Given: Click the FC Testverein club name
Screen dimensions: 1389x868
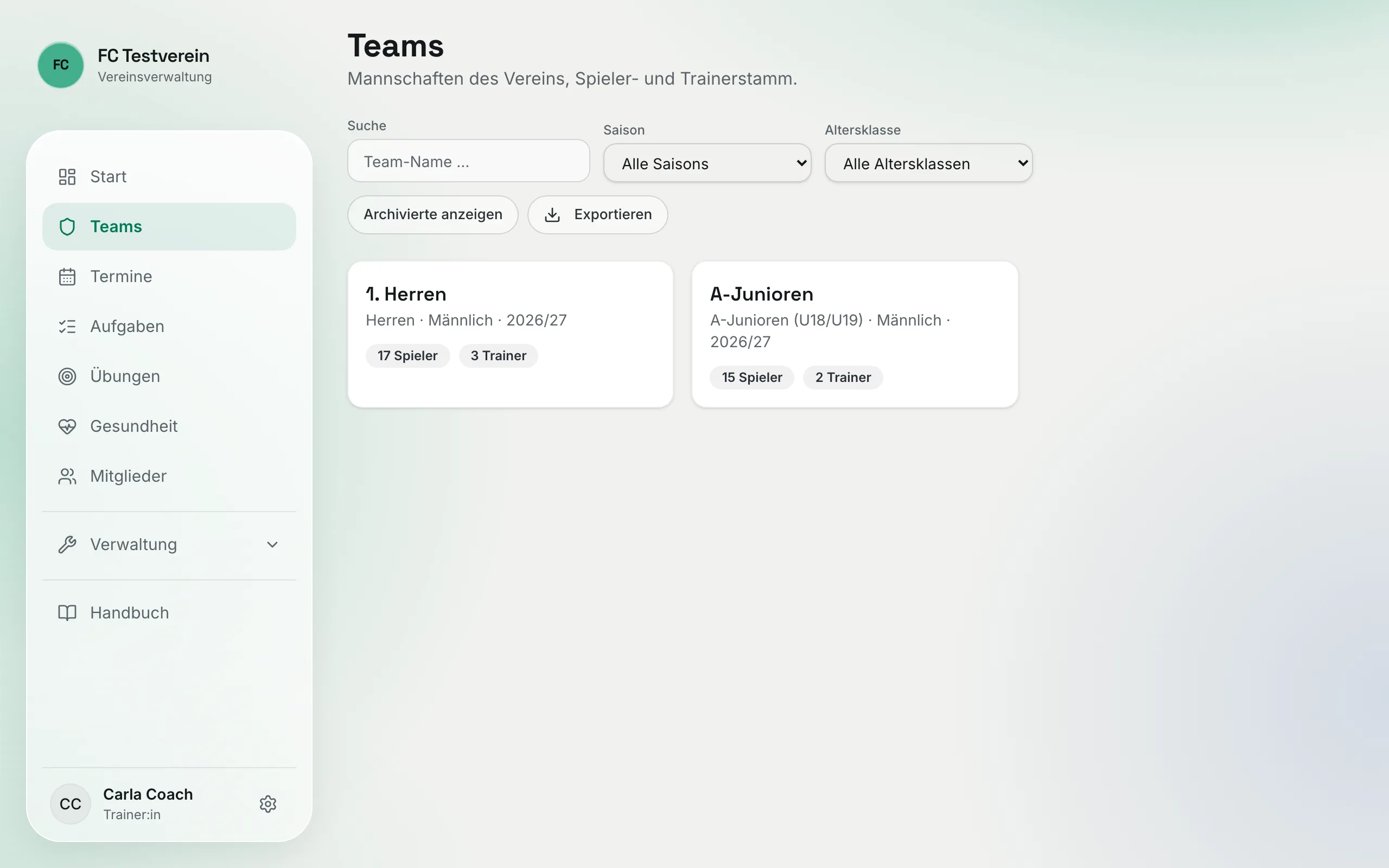Looking at the screenshot, I should 153,56.
